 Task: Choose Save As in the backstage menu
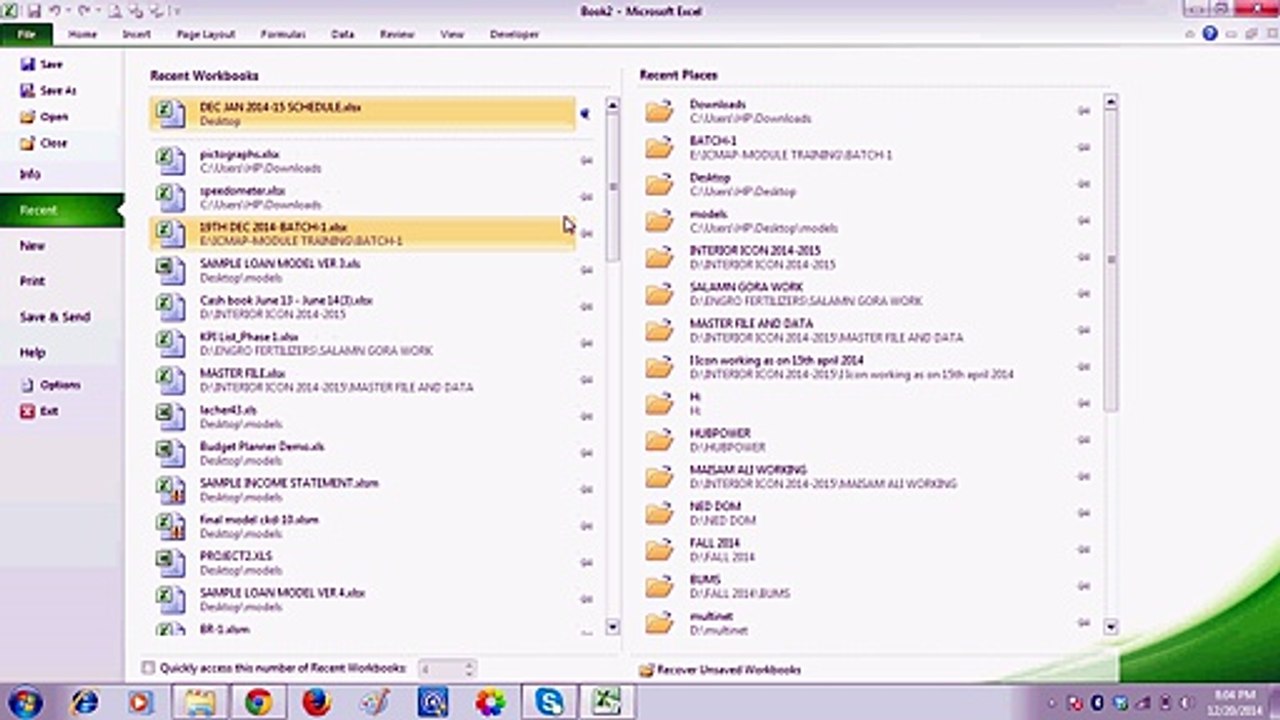point(48,90)
